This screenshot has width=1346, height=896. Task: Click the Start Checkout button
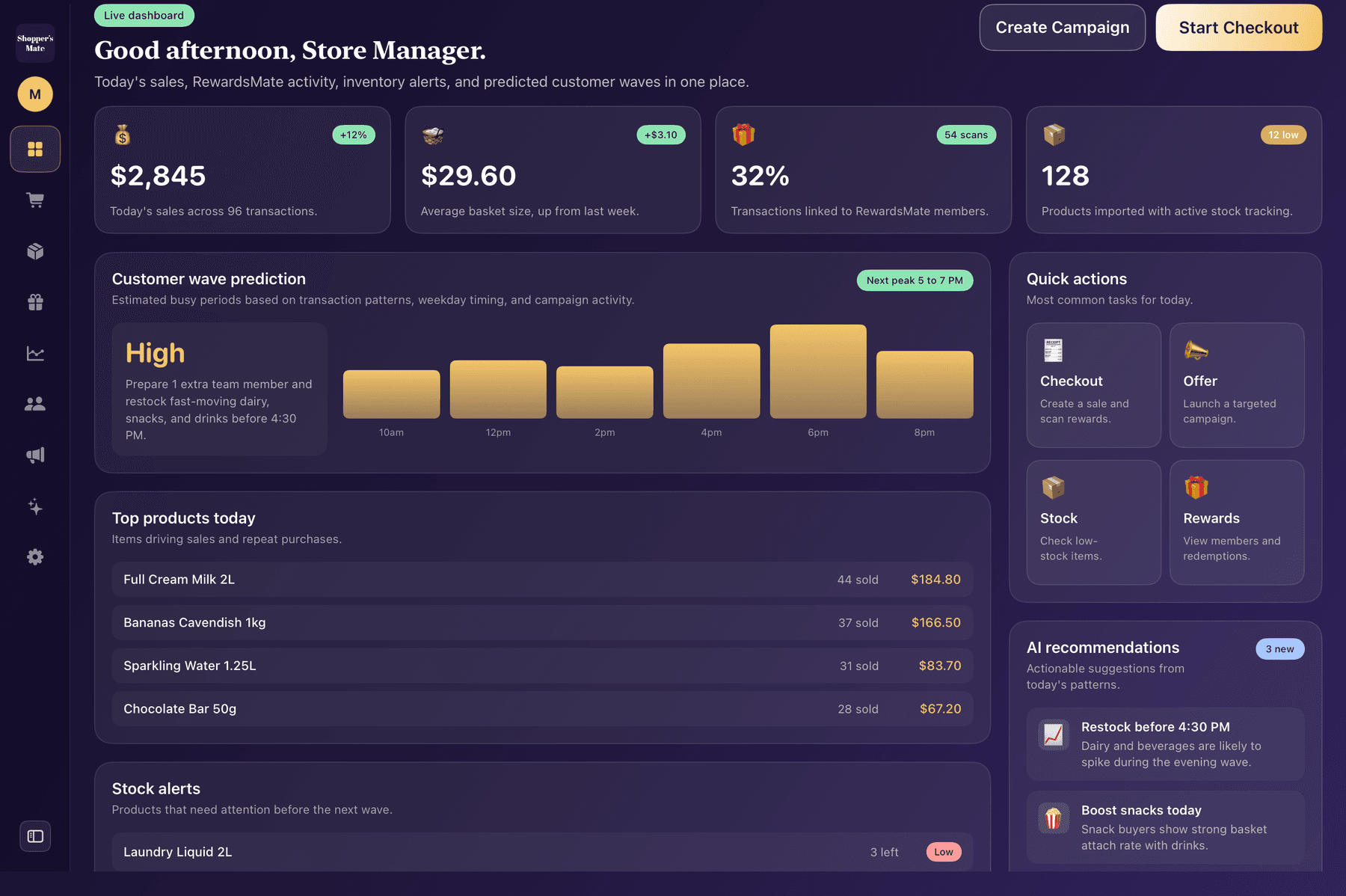pyautogui.click(x=1239, y=28)
